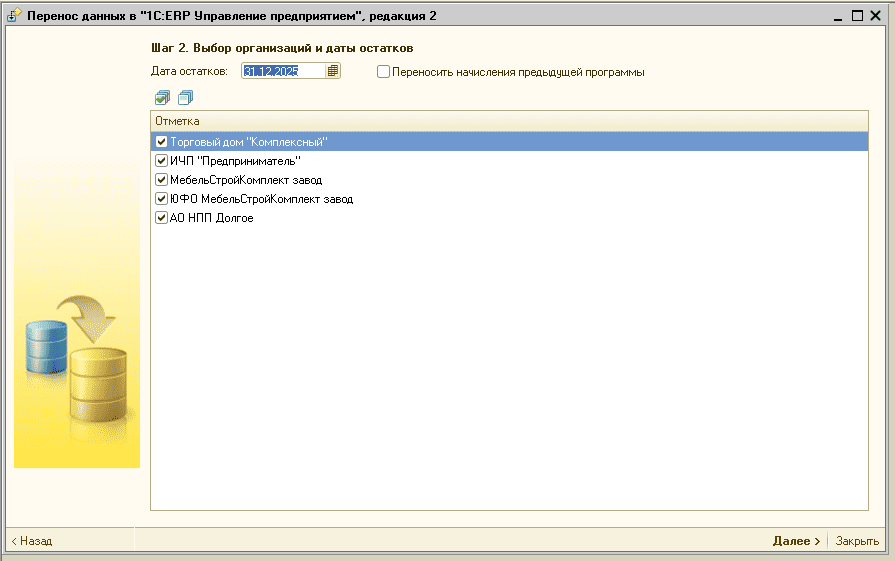Close the window with the title bar X
This screenshot has width=895, height=561.
[x=876, y=16]
